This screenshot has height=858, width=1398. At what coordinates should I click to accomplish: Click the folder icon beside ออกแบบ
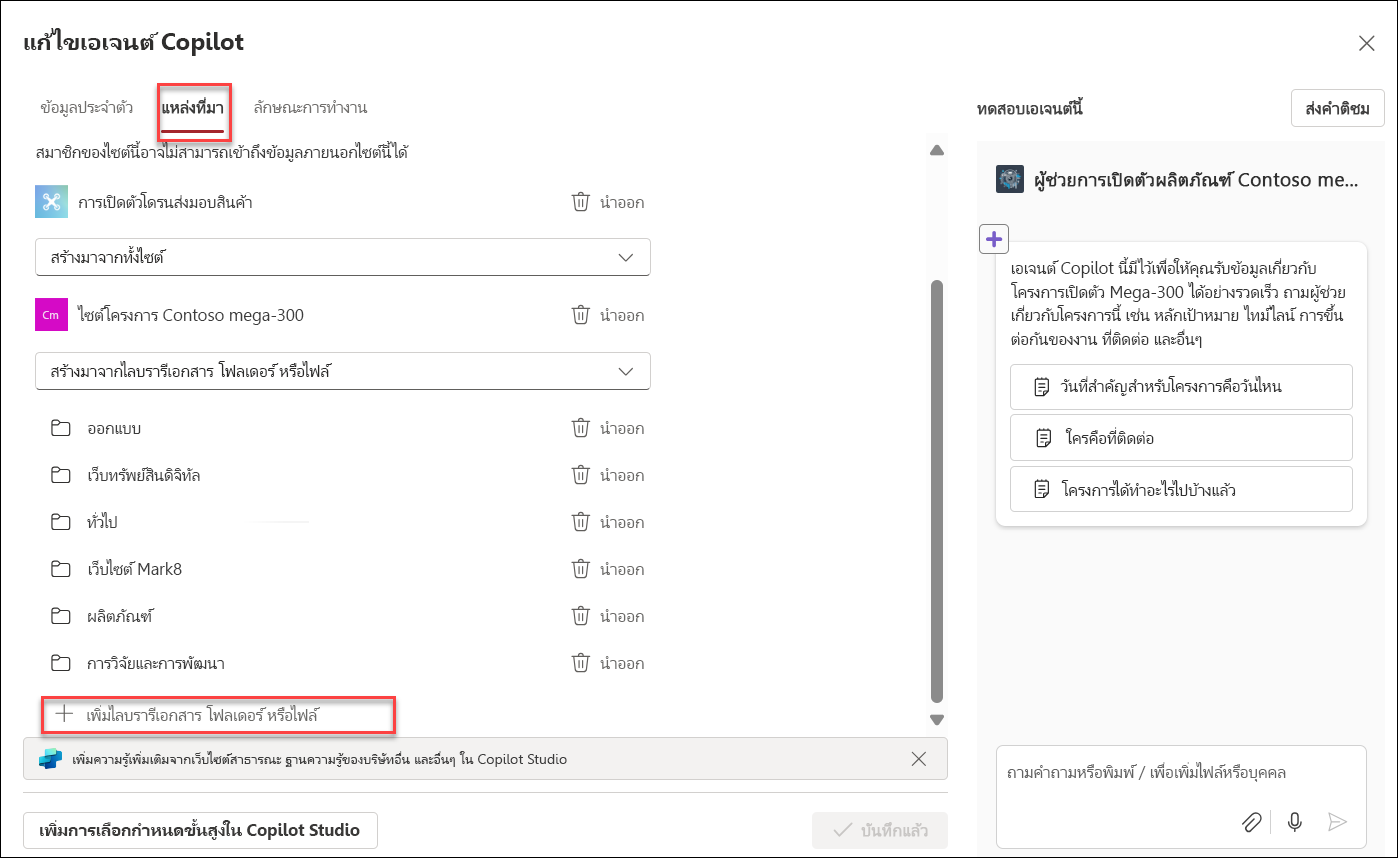[x=61, y=428]
